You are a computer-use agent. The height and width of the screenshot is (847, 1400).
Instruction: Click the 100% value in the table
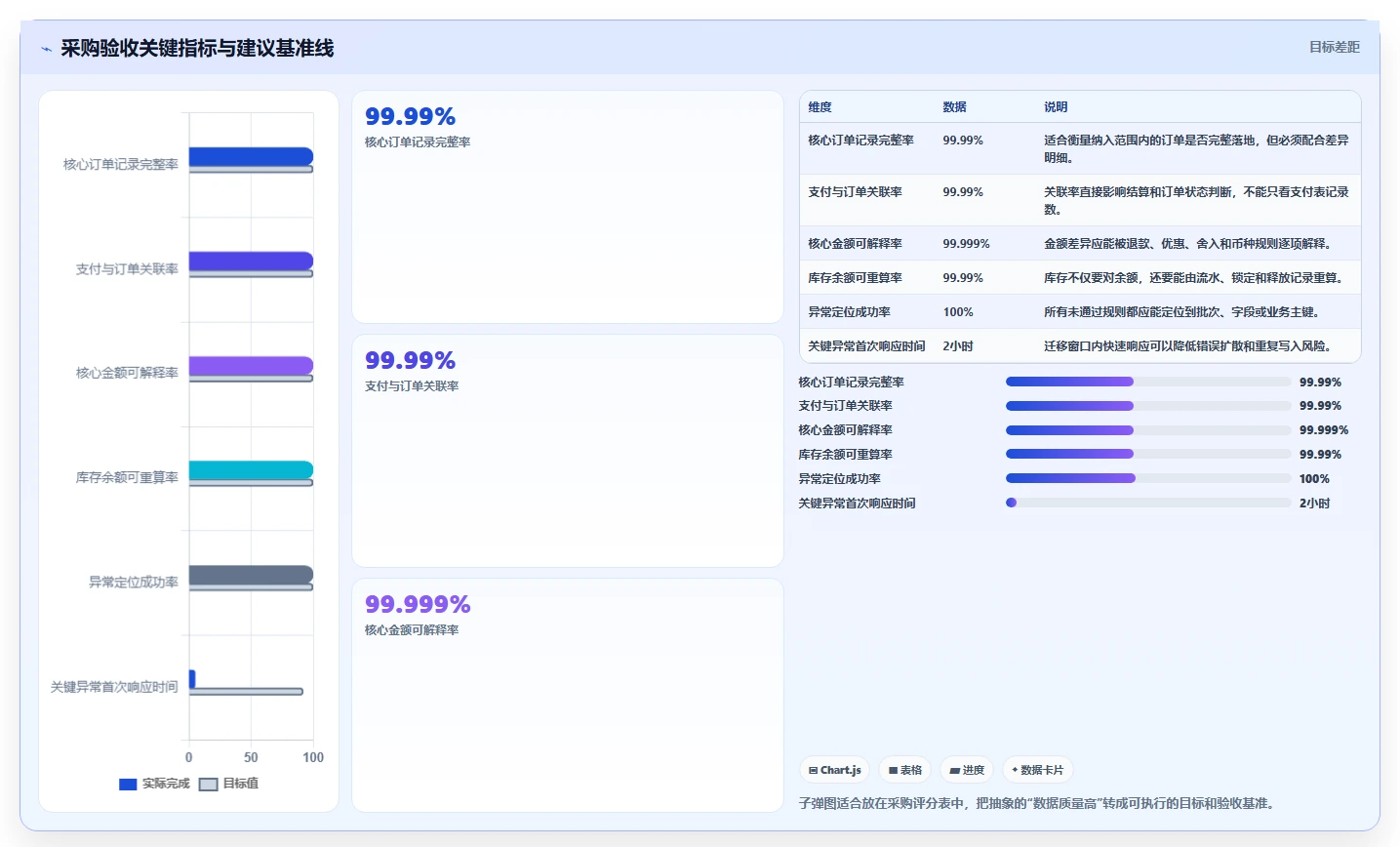point(958,311)
